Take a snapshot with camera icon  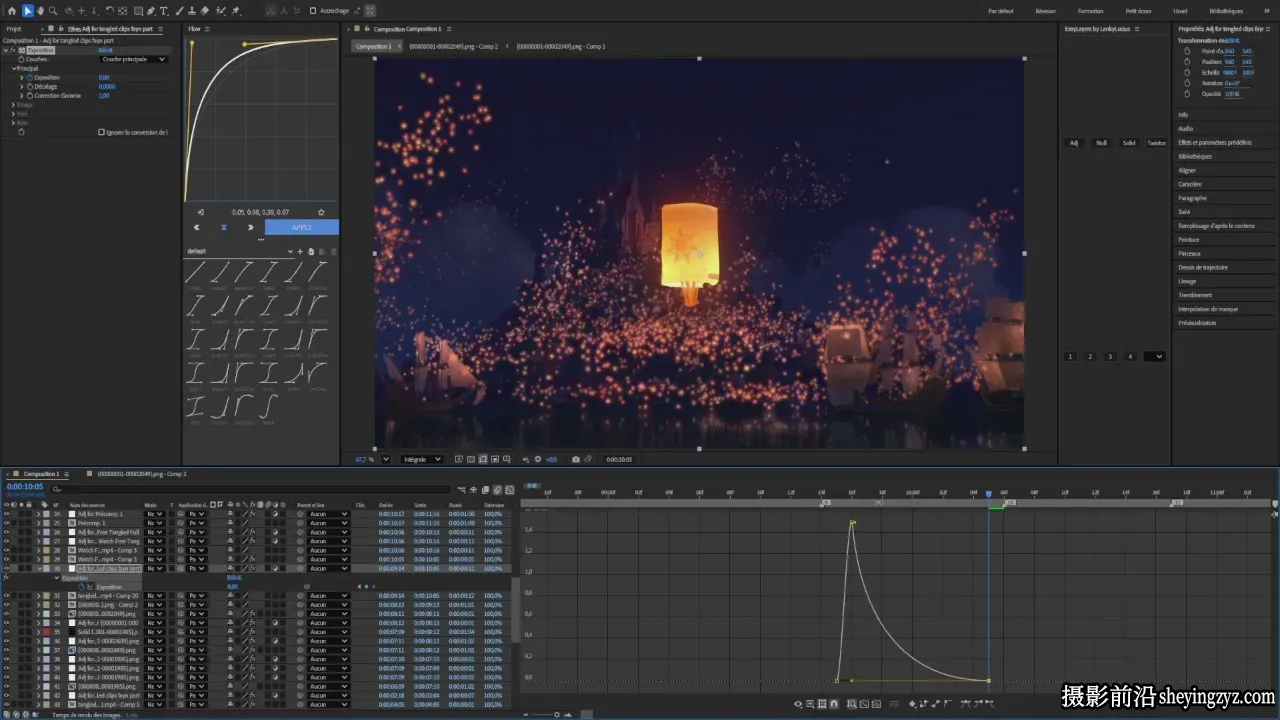pyautogui.click(x=576, y=460)
